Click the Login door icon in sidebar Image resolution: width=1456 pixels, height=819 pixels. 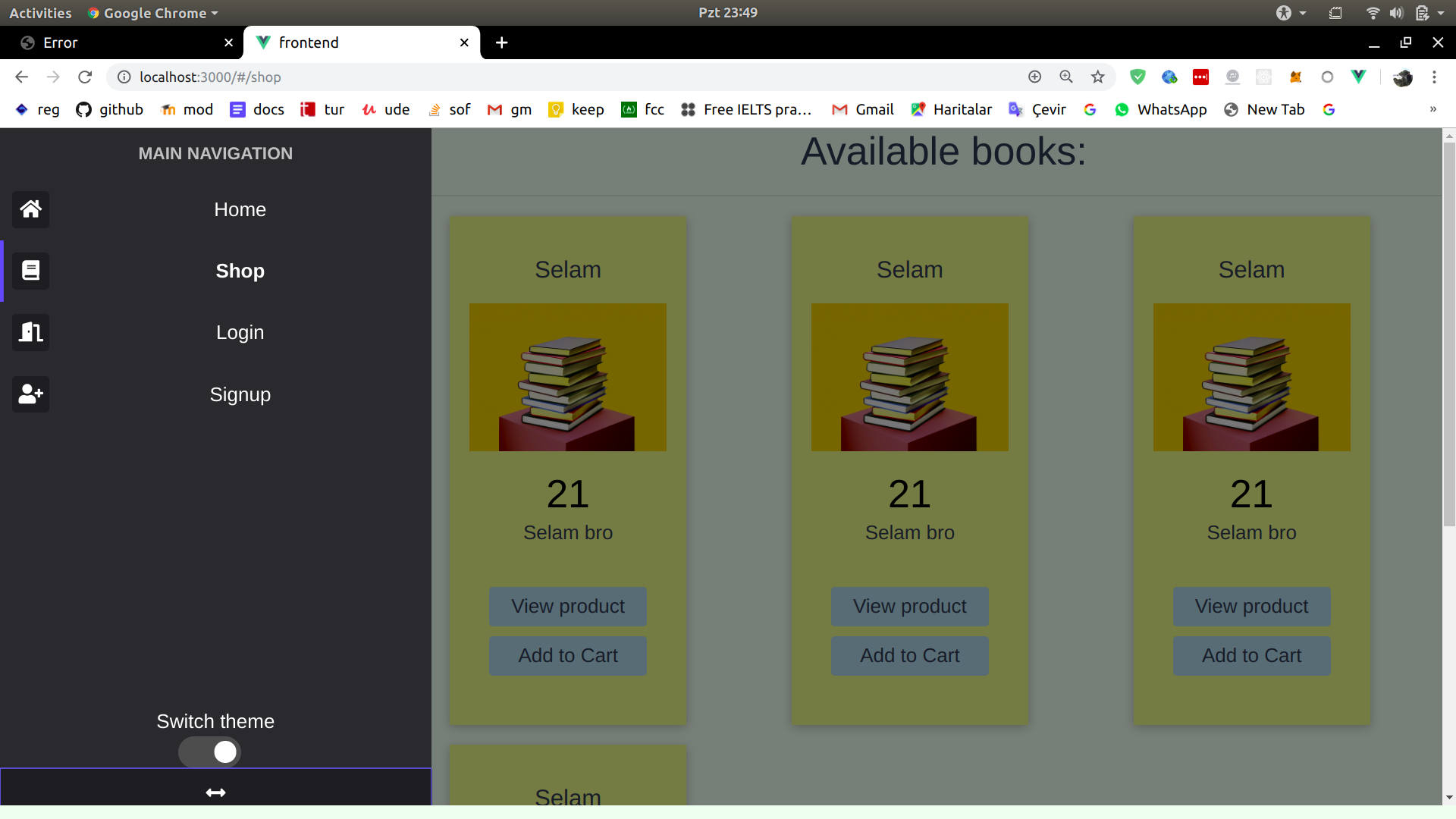point(30,332)
